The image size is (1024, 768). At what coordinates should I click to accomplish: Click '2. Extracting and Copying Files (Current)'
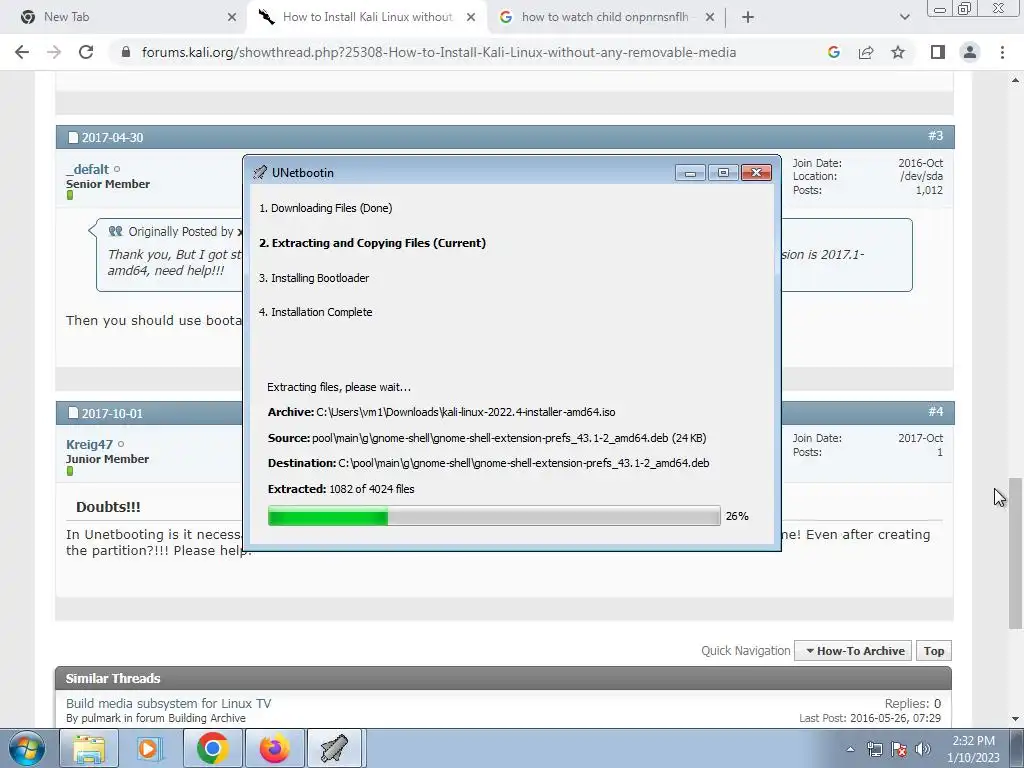coord(372,243)
